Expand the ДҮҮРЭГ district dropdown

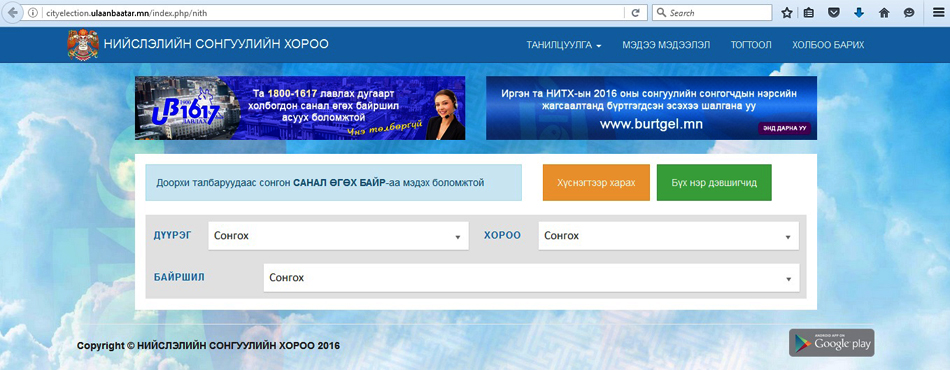(x=338, y=236)
